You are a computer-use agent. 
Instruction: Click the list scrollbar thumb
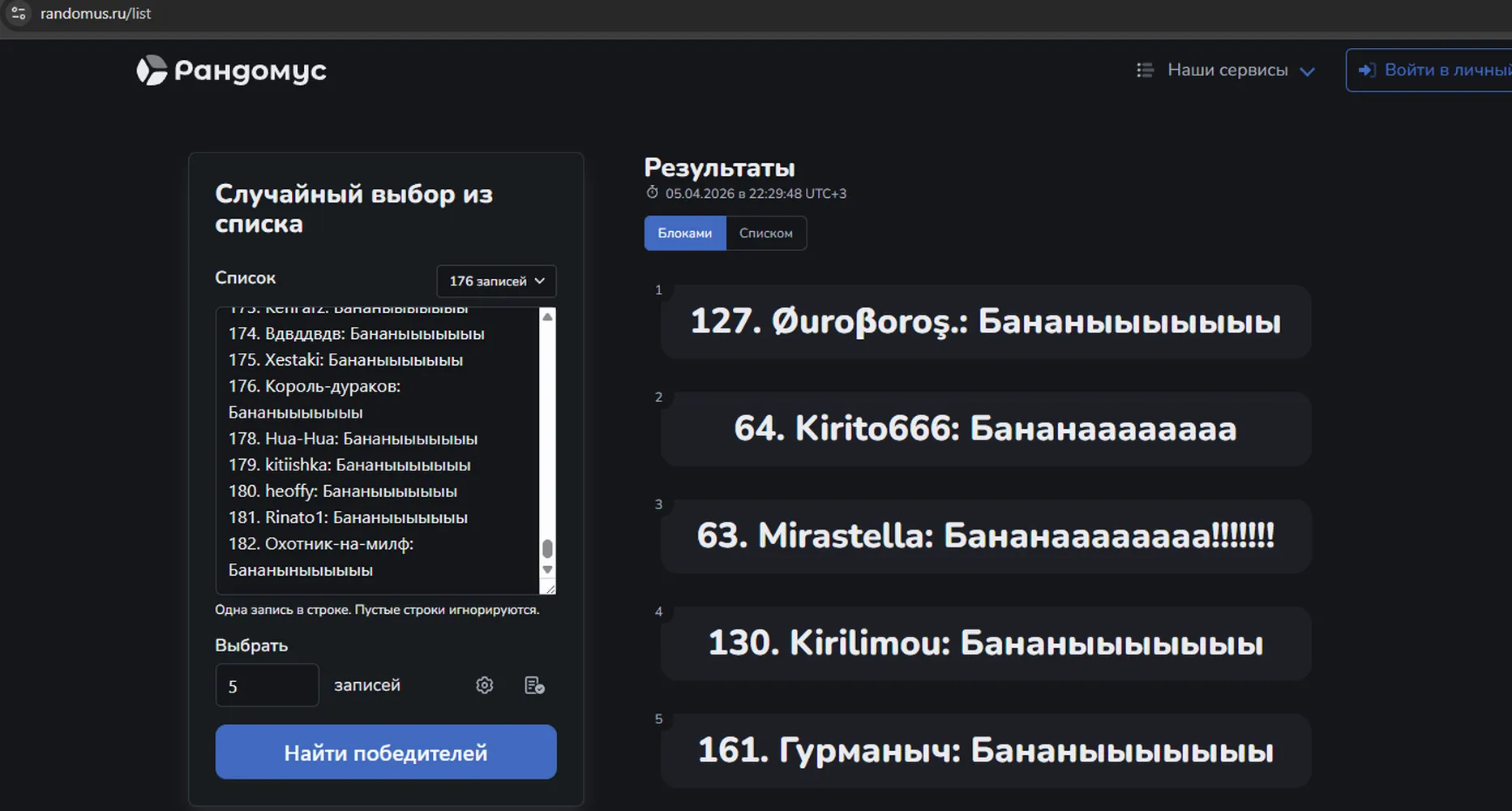547,548
